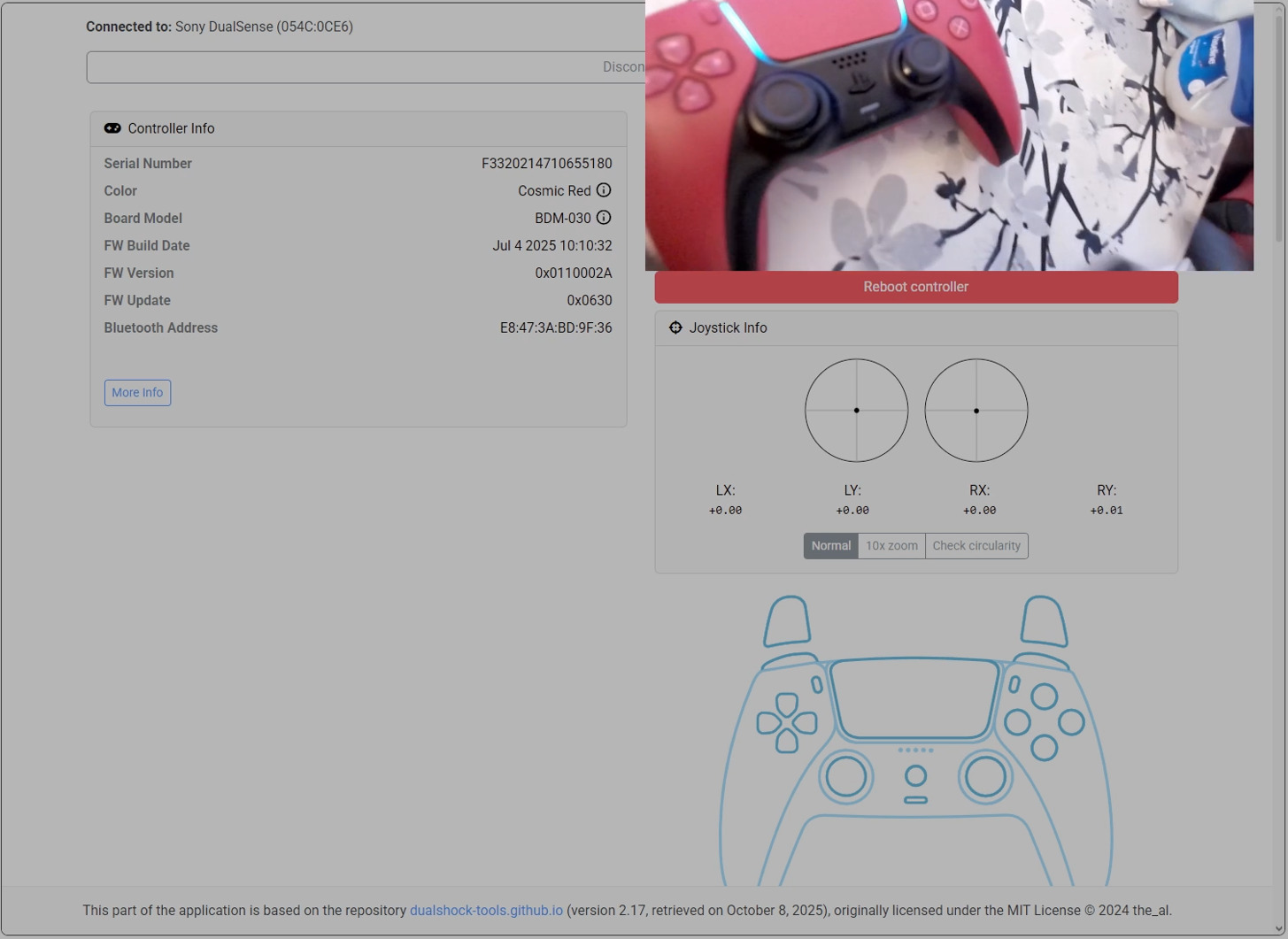Select the Normal joystick view mode

coord(831,546)
